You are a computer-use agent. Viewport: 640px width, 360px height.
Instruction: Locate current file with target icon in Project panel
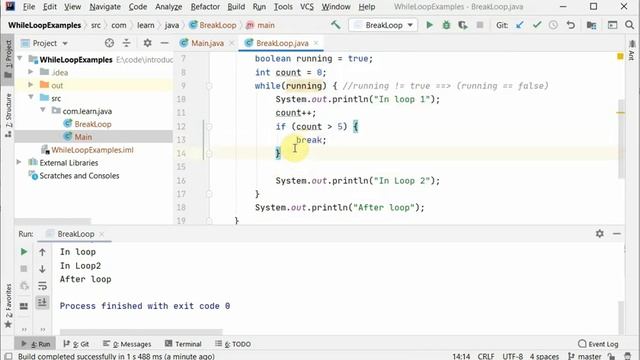(109, 43)
